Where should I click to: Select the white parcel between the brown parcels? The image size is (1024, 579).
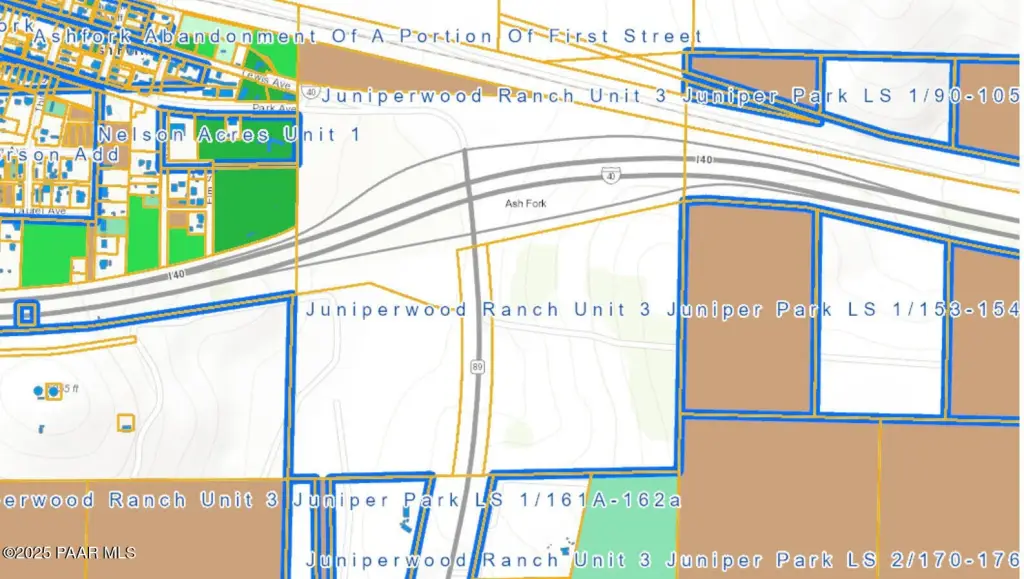[x=881, y=330]
